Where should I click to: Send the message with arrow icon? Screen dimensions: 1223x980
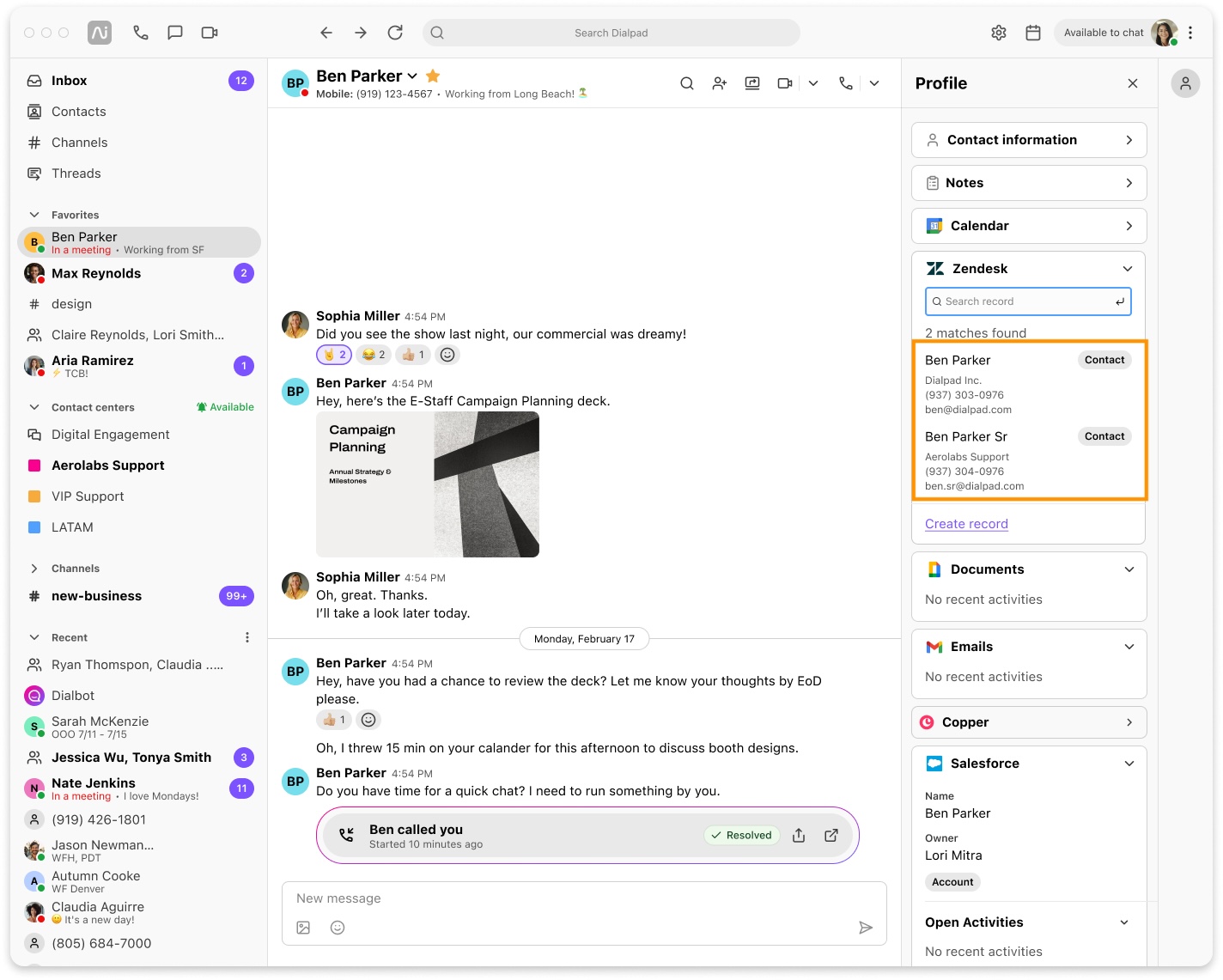point(866,928)
